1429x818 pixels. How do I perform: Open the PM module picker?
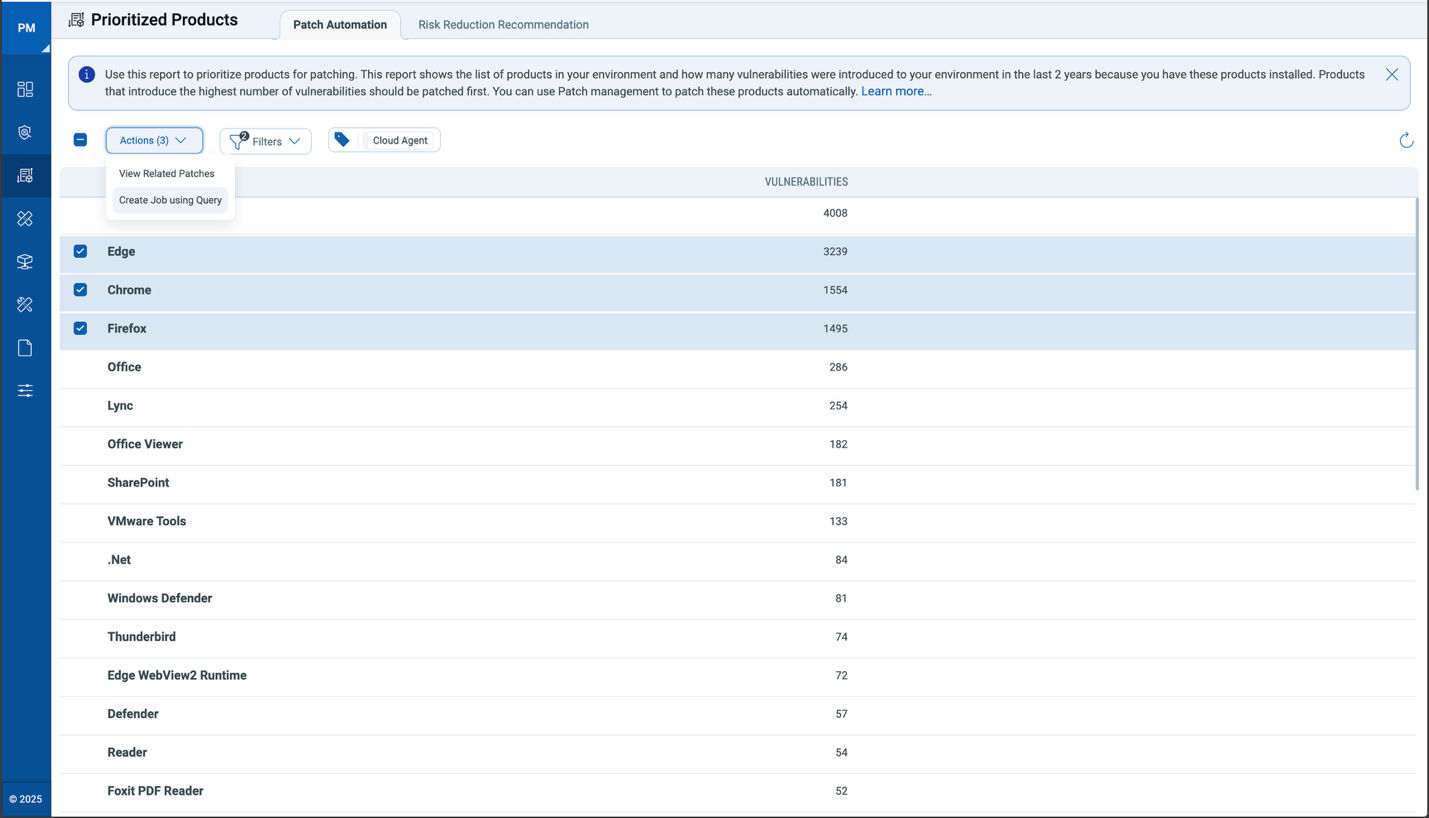pos(26,28)
